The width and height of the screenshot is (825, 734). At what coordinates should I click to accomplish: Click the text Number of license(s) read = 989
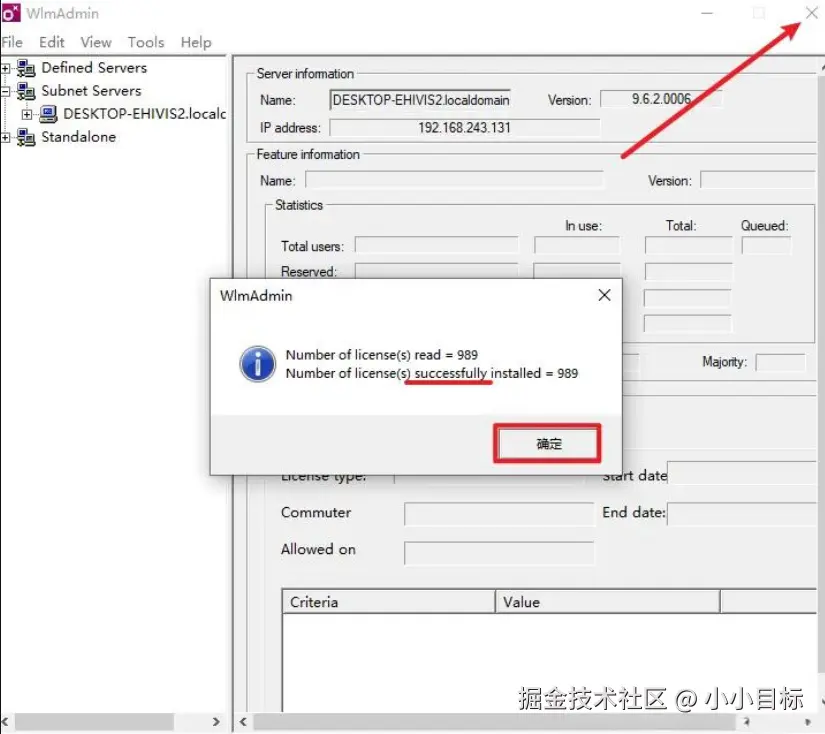point(381,355)
